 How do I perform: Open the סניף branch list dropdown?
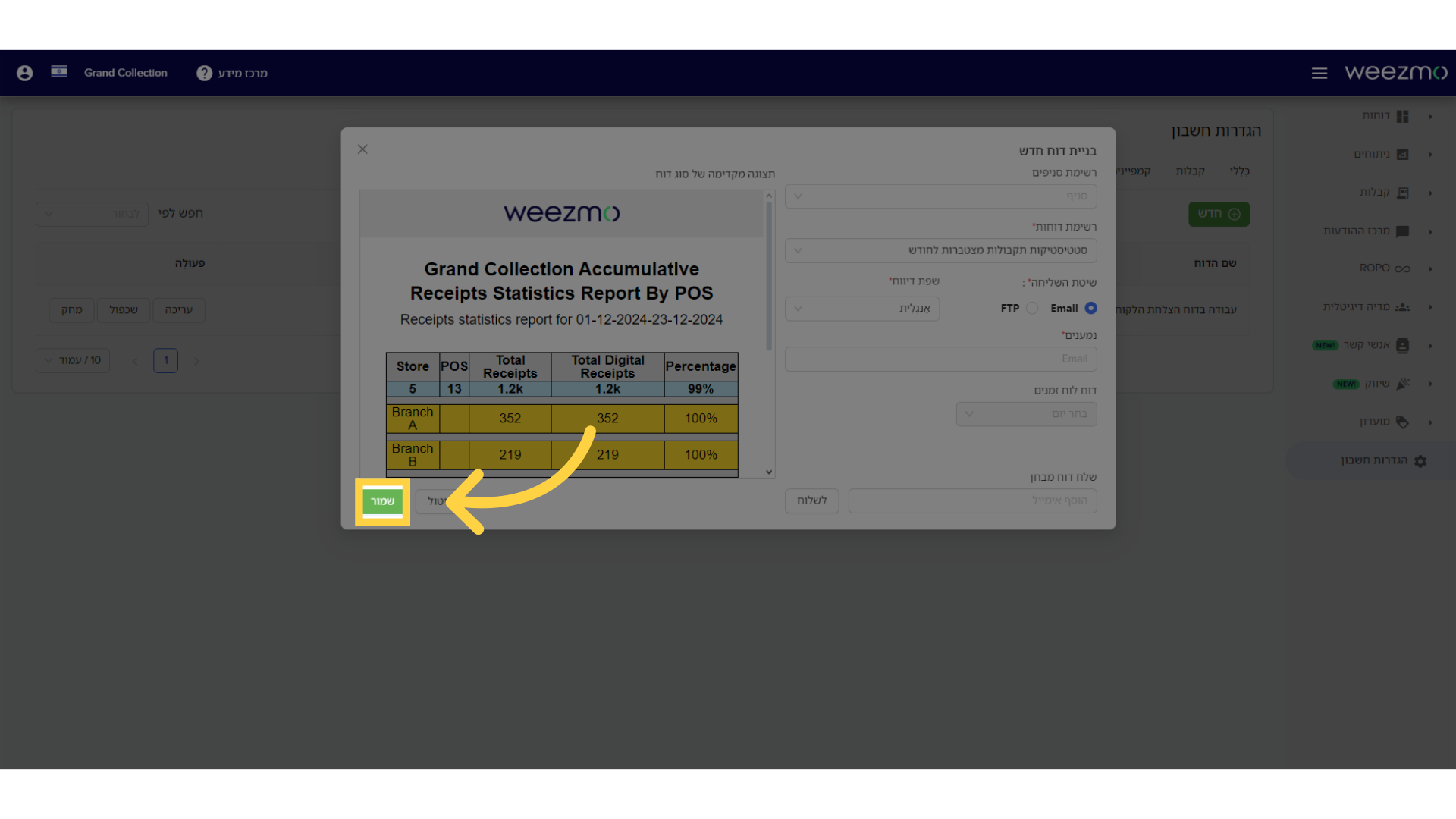[x=940, y=196]
